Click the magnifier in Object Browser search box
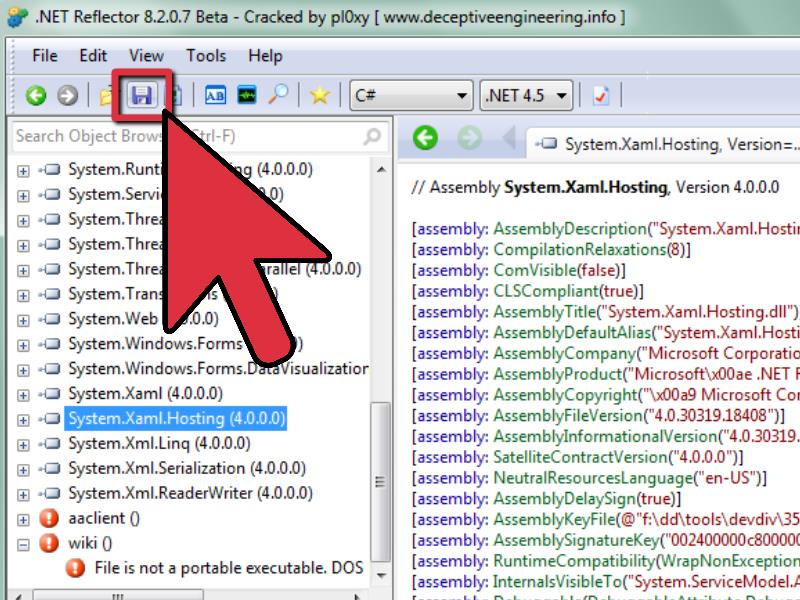This screenshot has width=800, height=600. [372, 136]
